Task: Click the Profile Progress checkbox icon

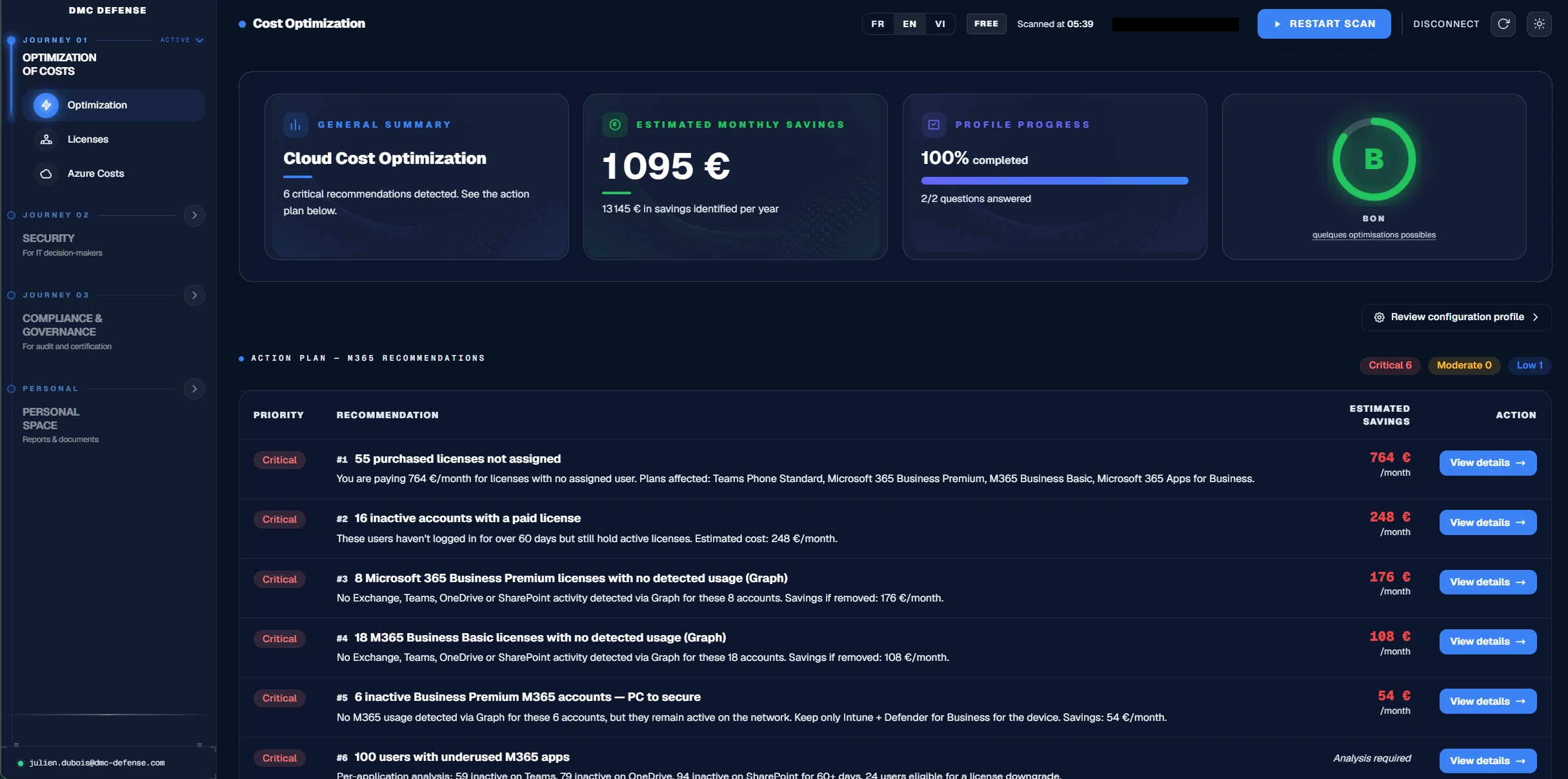Action: pos(933,125)
